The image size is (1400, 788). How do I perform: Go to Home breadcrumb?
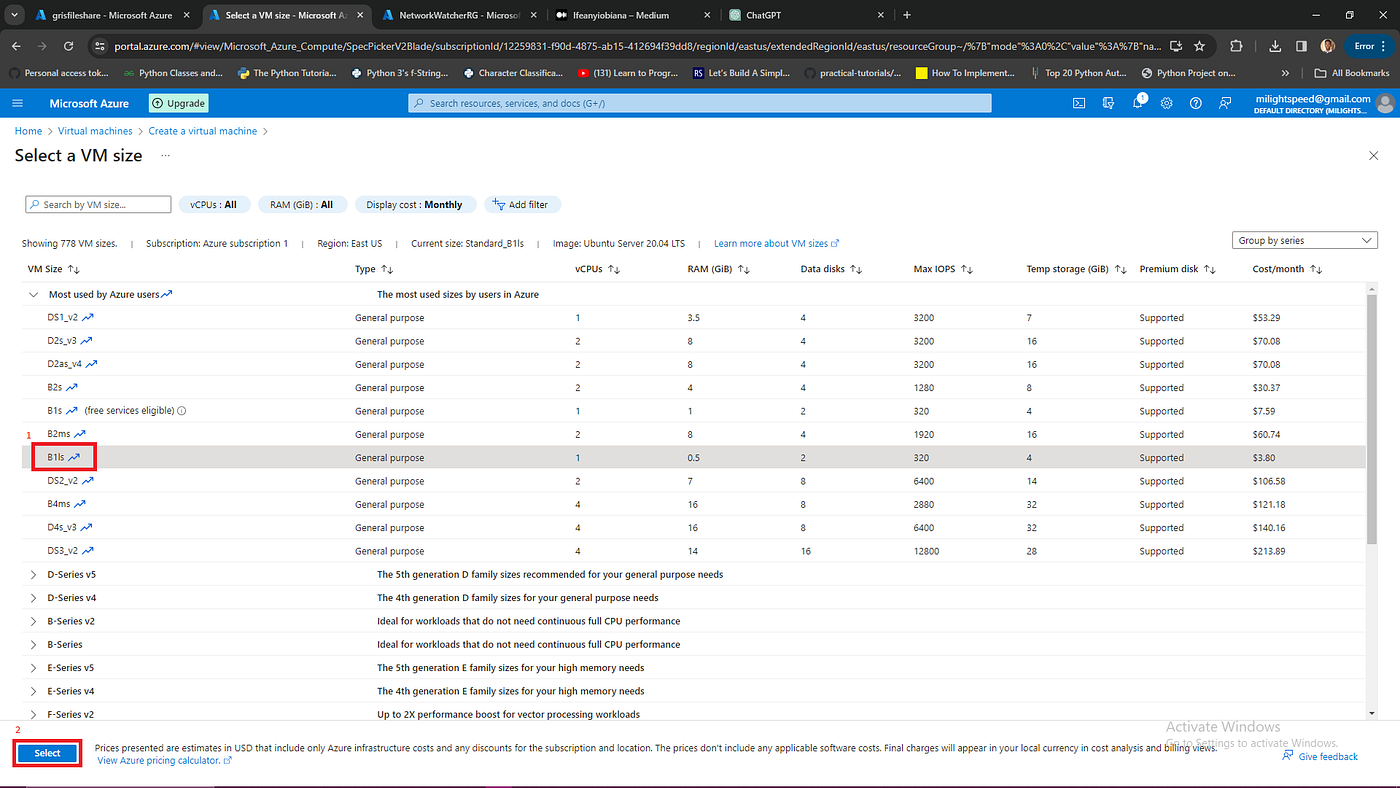(28, 131)
